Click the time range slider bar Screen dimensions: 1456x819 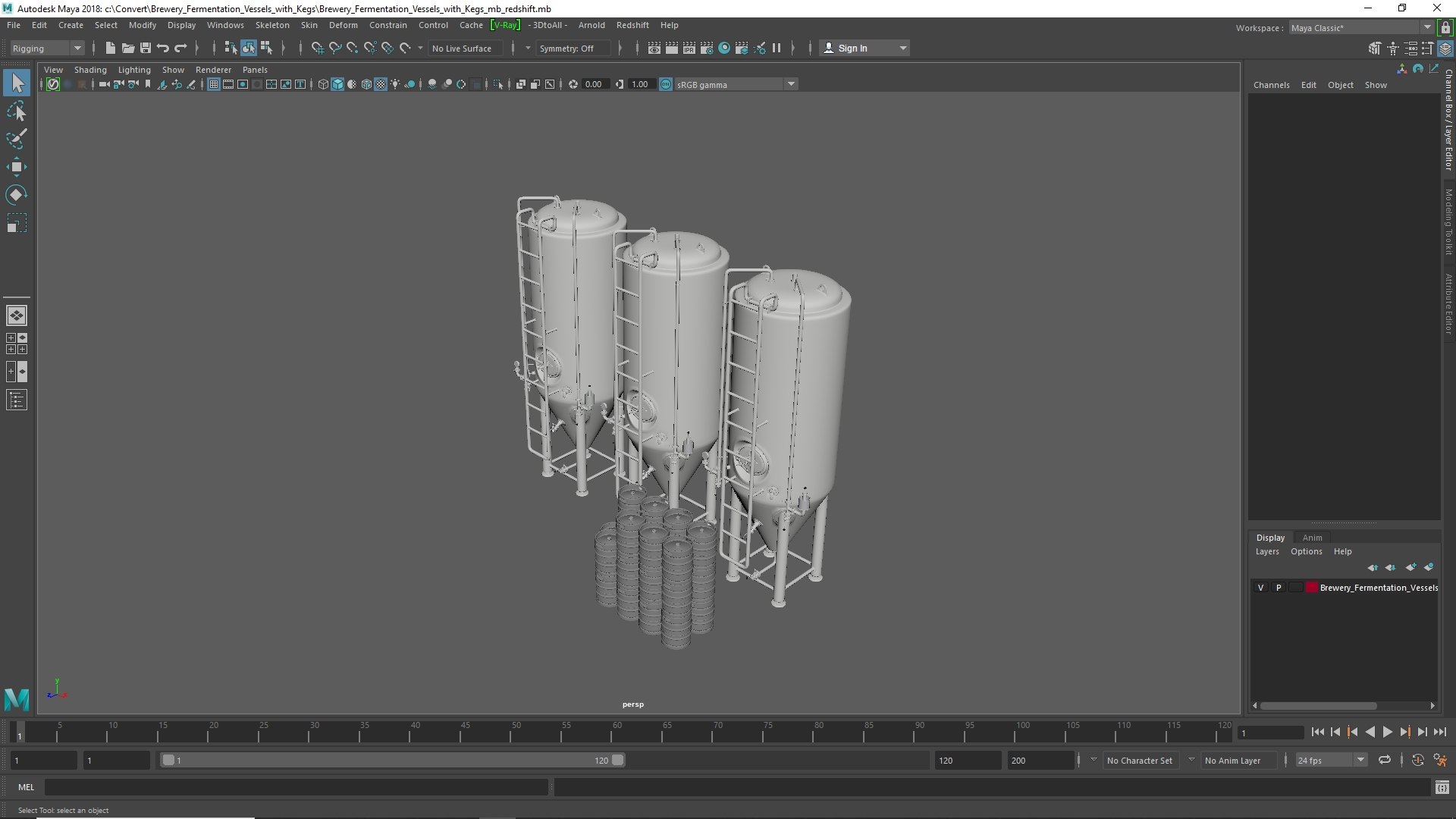[x=392, y=760]
